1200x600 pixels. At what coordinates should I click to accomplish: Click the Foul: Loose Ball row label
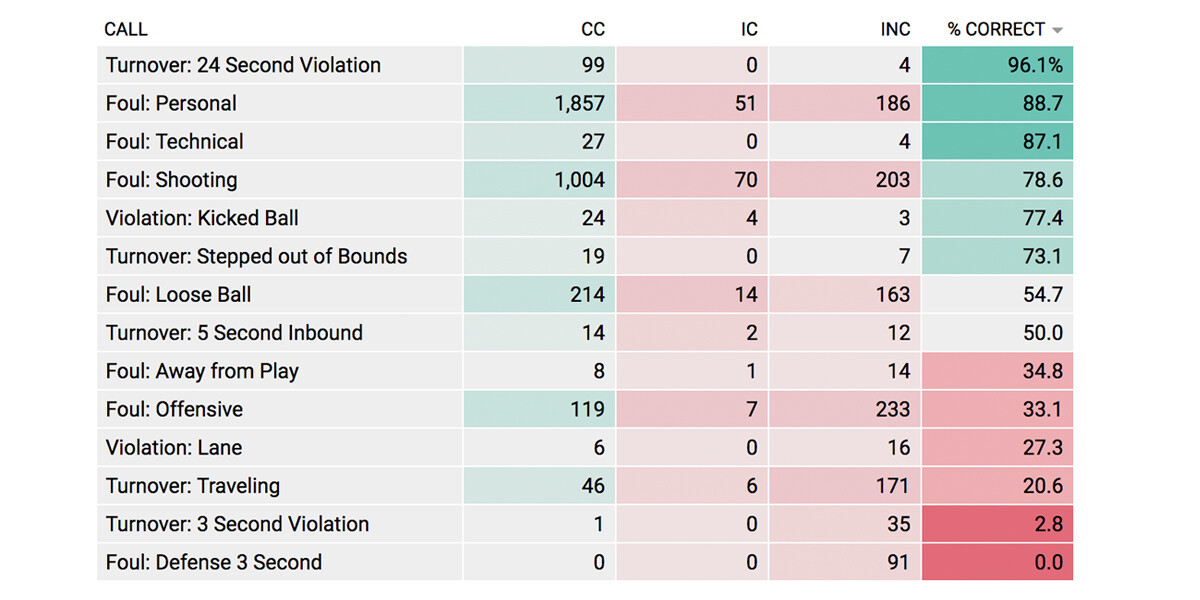tap(178, 295)
